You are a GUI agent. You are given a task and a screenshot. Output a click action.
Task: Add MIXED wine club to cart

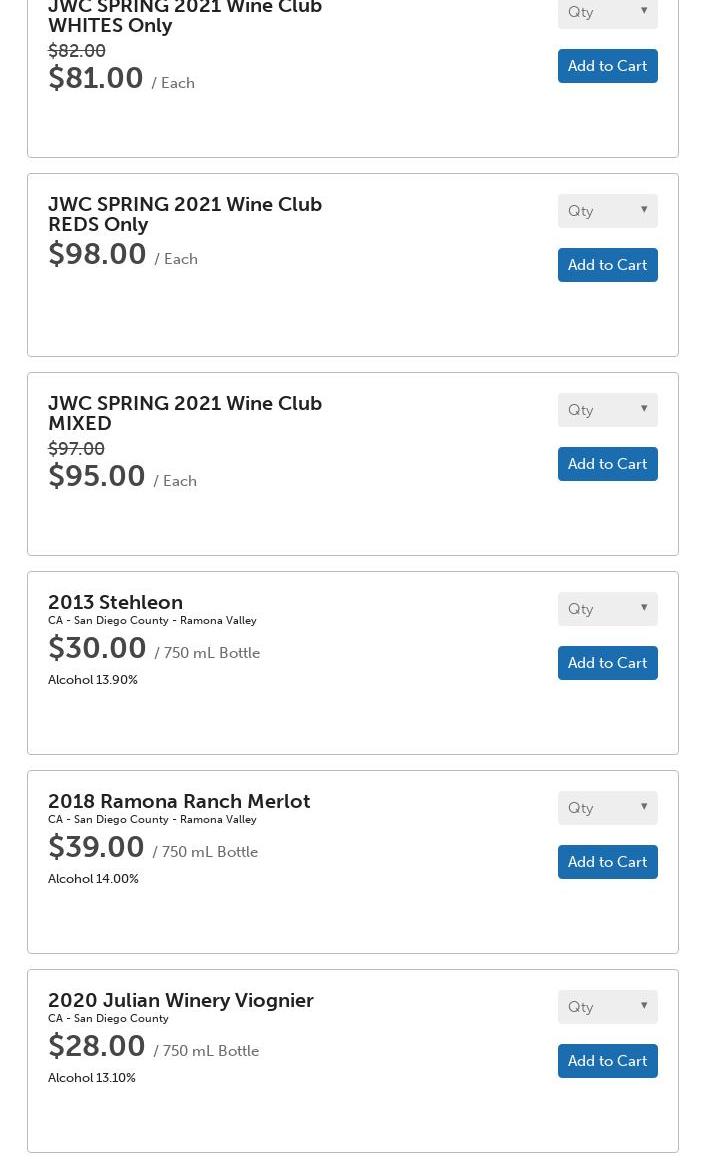click(607, 464)
